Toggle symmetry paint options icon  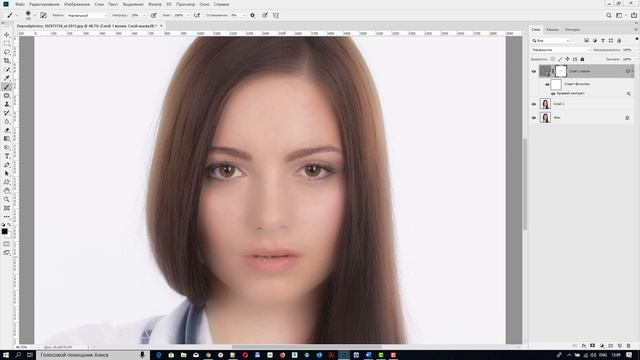point(276,15)
